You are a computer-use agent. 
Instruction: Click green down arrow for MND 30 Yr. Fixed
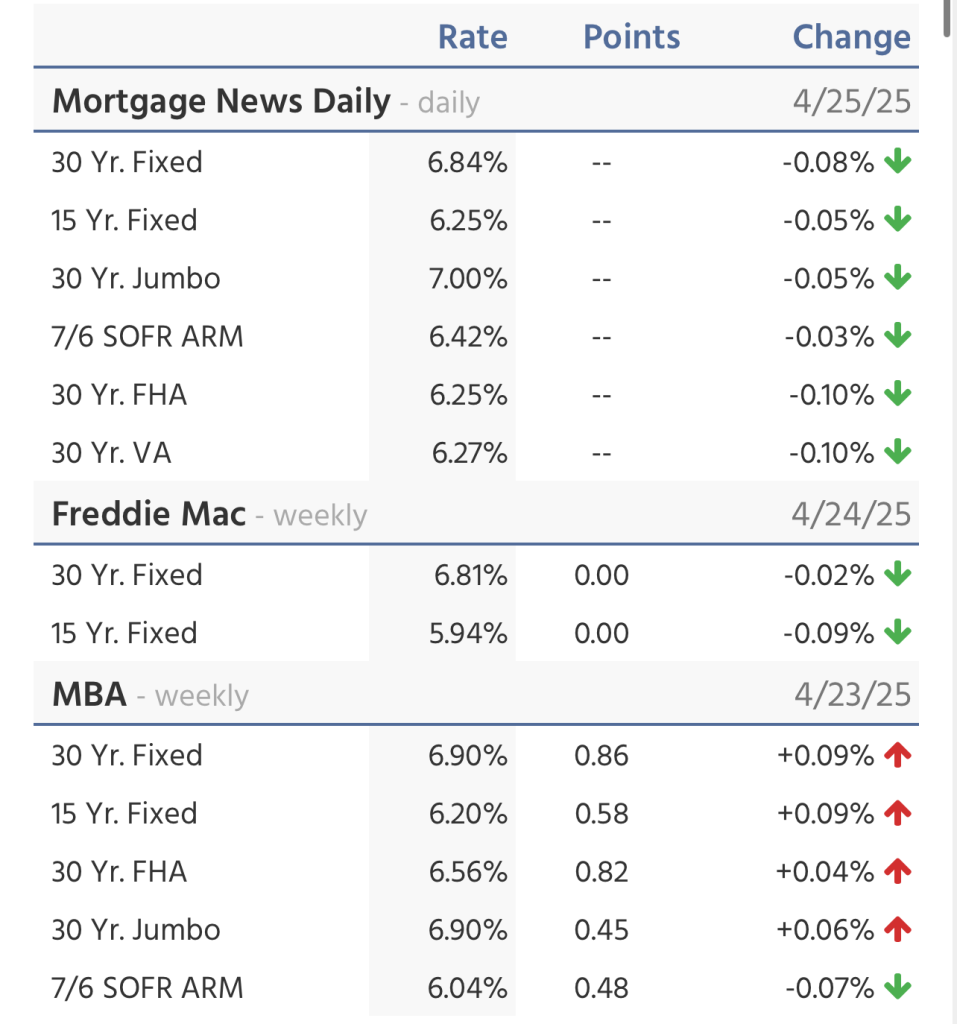898,162
